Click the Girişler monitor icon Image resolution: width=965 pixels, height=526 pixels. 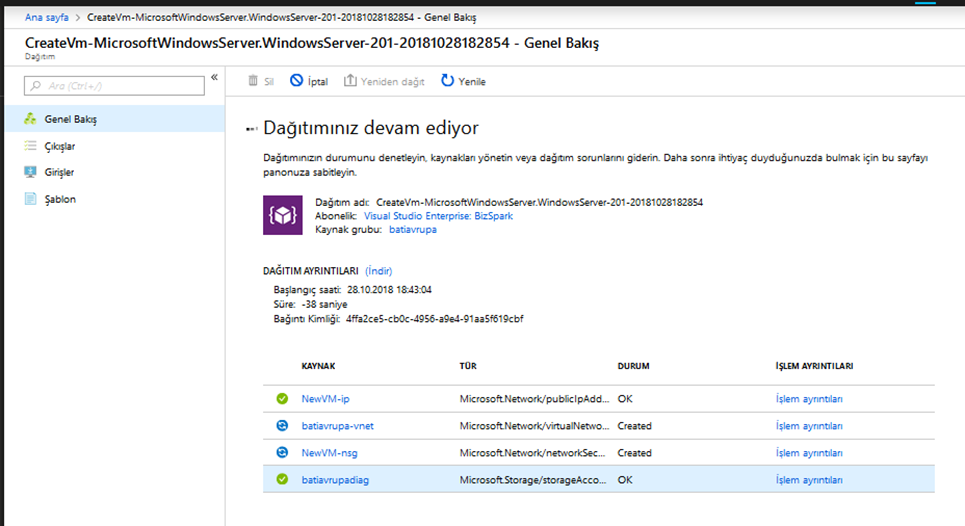pyautogui.click(x=30, y=172)
